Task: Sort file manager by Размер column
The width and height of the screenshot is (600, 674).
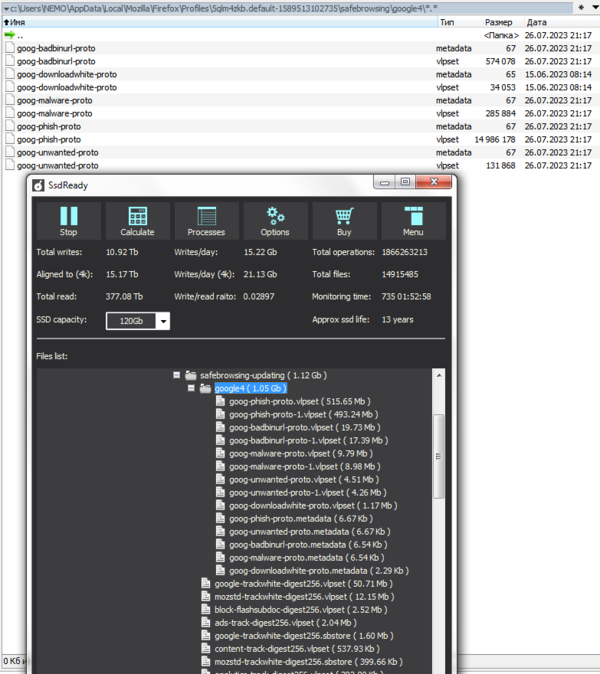Action: 502,22
